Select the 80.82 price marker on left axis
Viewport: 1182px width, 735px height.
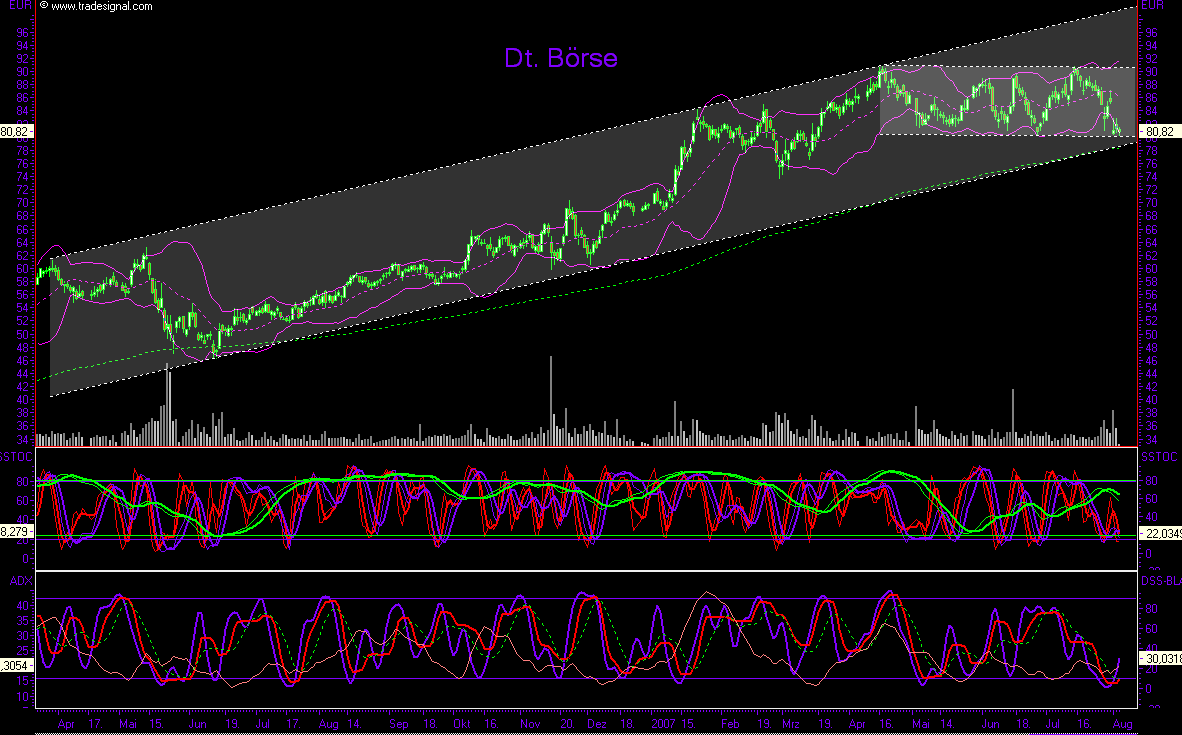point(16,129)
